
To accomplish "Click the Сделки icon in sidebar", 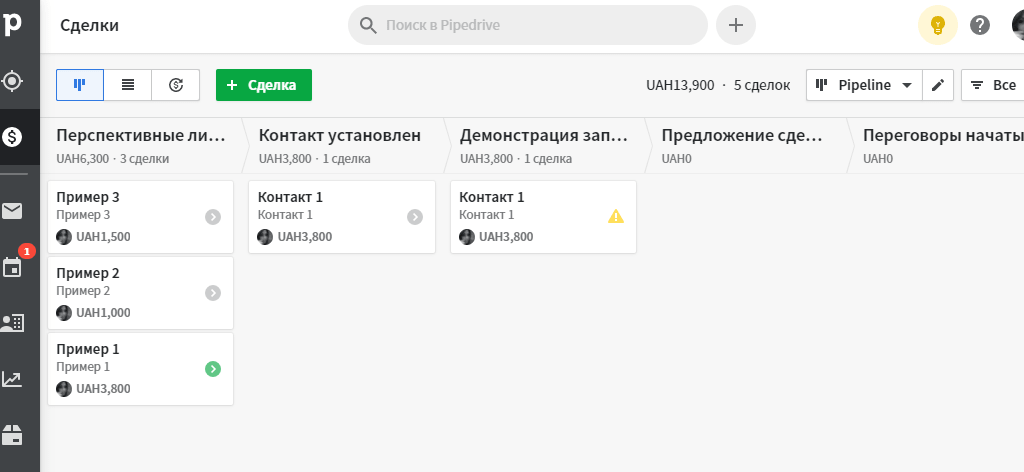I will pos(12,137).
